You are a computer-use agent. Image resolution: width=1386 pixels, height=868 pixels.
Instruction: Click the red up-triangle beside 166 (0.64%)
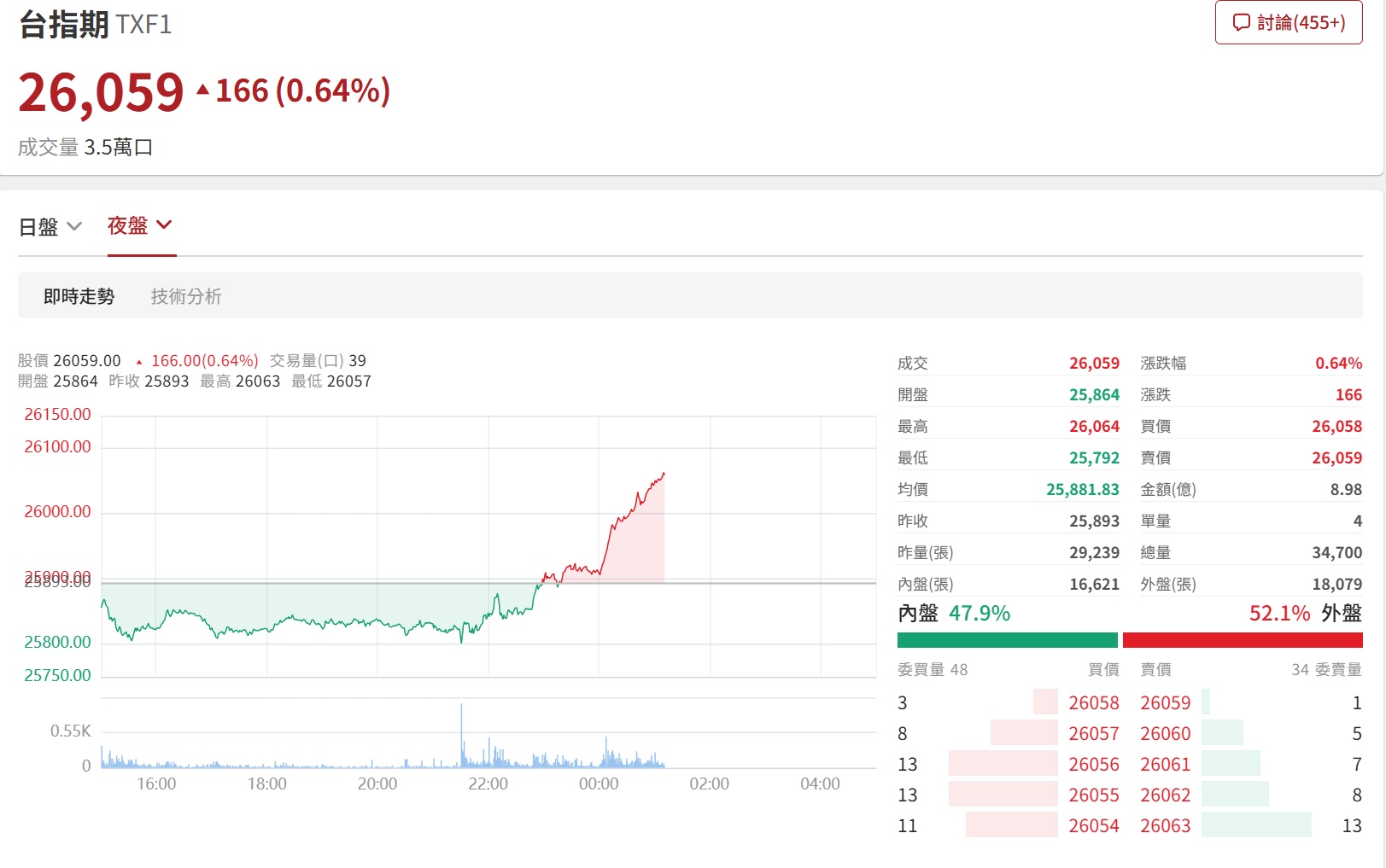[x=202, y=90]
